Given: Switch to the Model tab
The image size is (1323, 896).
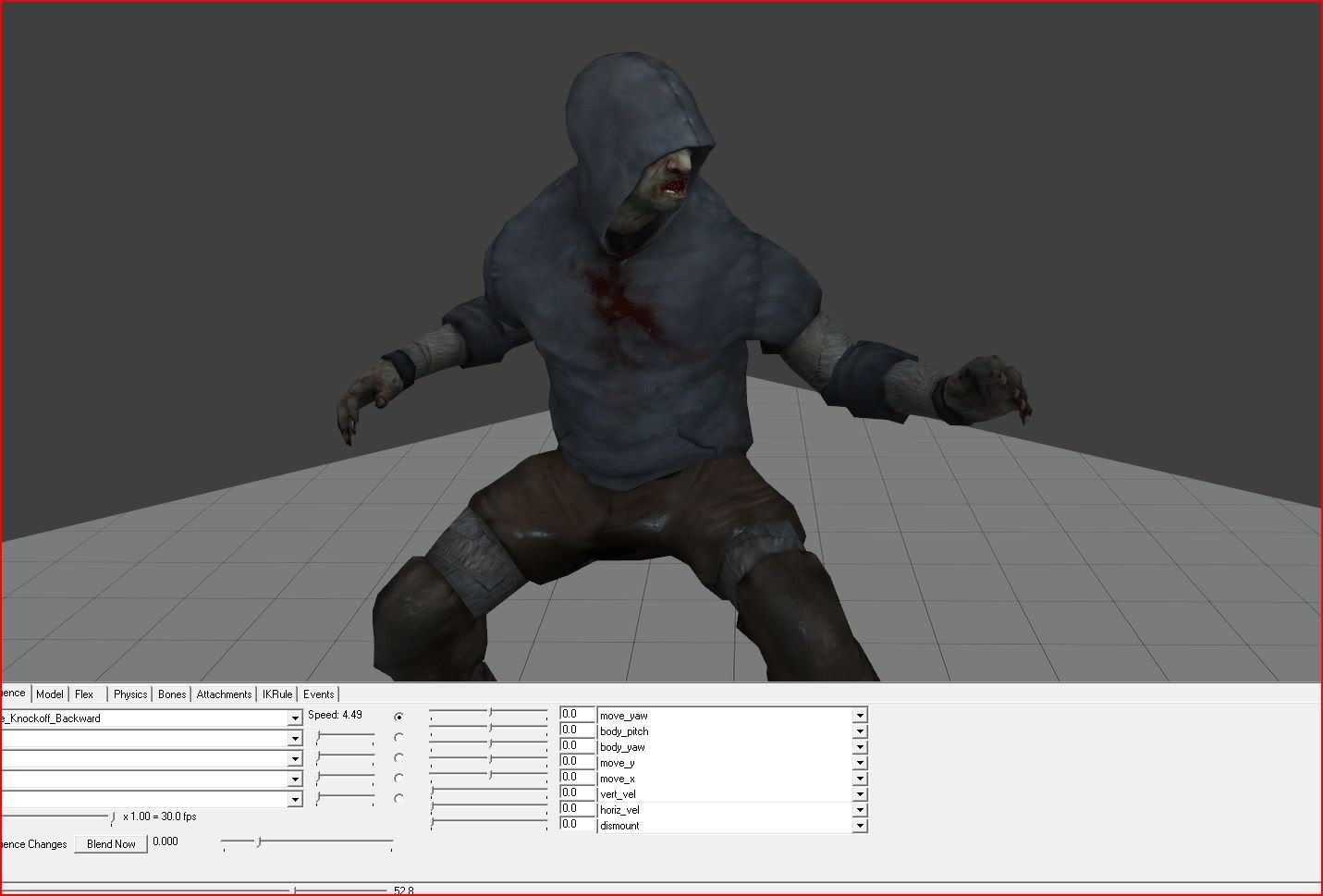Looking at the screenshot, I should tap(50, 694).
